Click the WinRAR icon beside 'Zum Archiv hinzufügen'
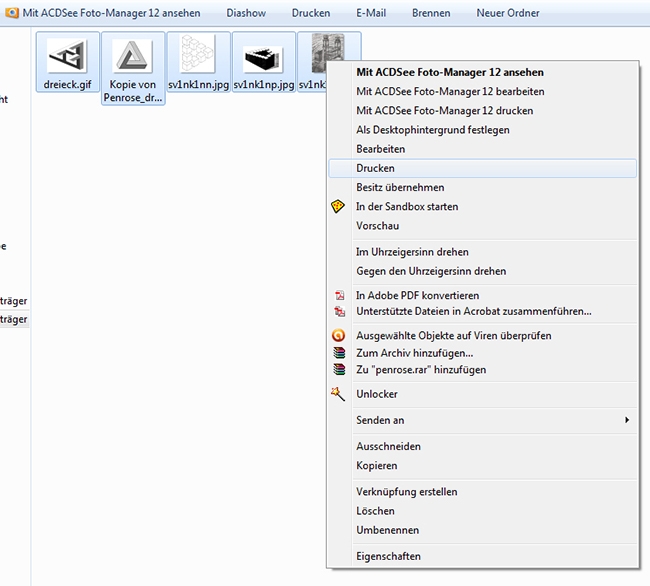Screen dimensions: 650x586 coord(339,353)
